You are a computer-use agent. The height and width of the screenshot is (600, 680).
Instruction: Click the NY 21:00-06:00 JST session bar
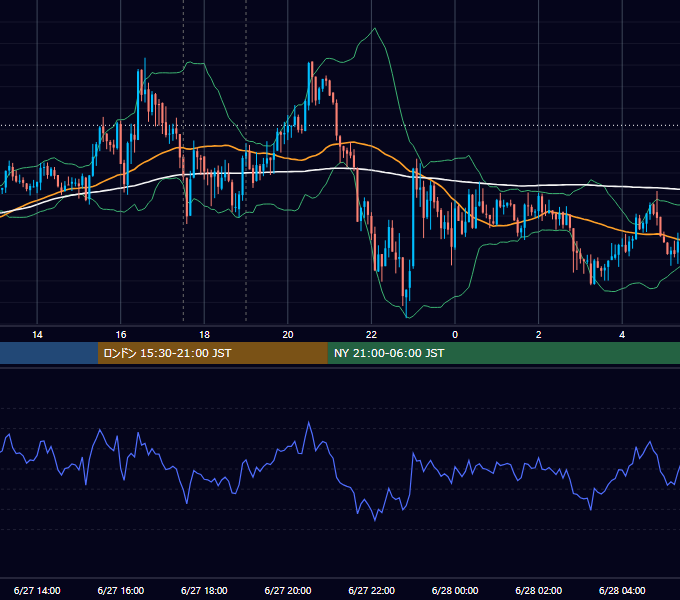[x=503, y=353]
